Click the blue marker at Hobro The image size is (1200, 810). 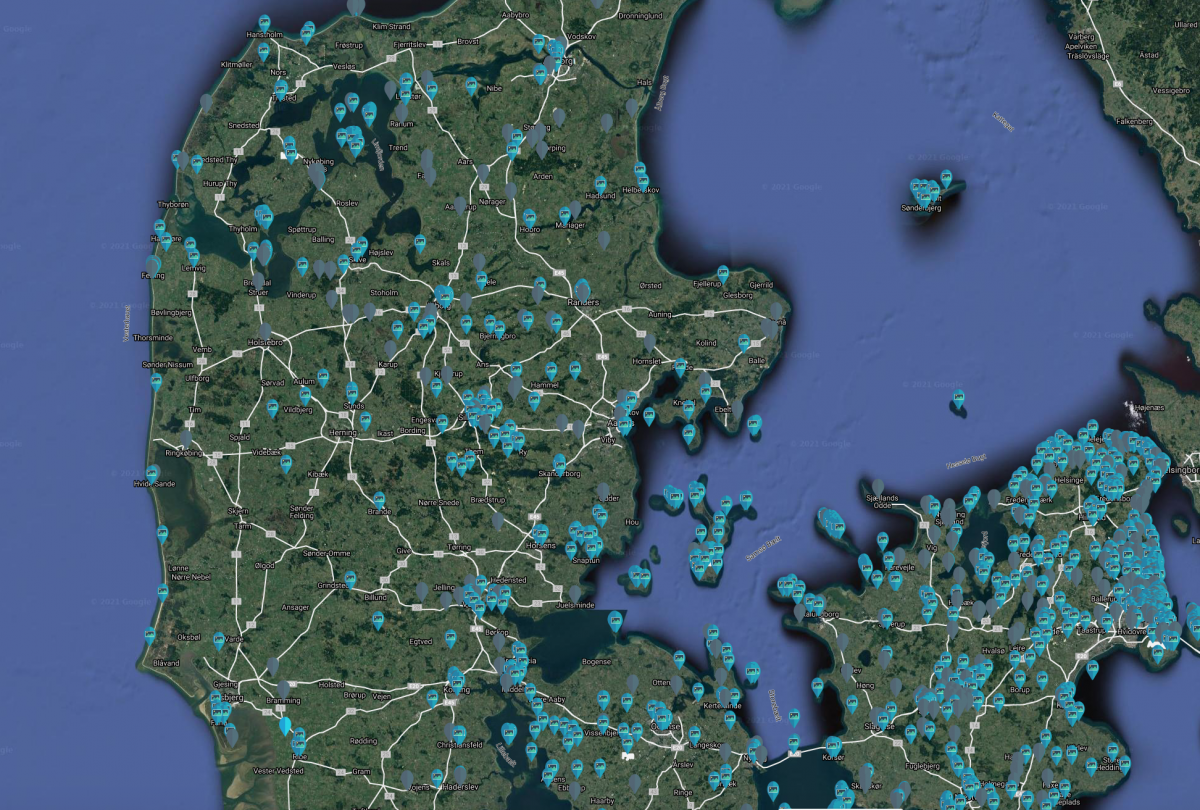click(x=529, y=218)
